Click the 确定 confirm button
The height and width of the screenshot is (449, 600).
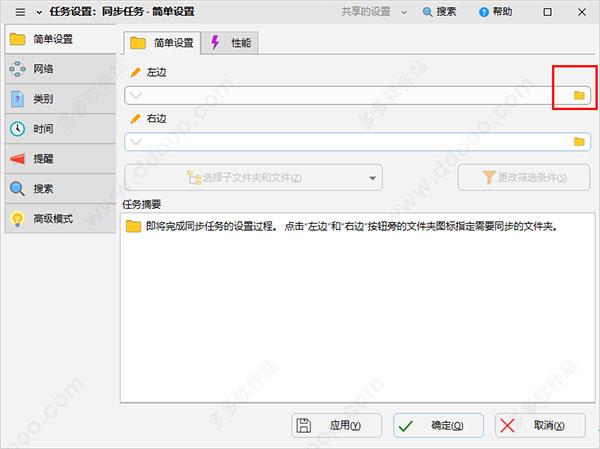438,425
